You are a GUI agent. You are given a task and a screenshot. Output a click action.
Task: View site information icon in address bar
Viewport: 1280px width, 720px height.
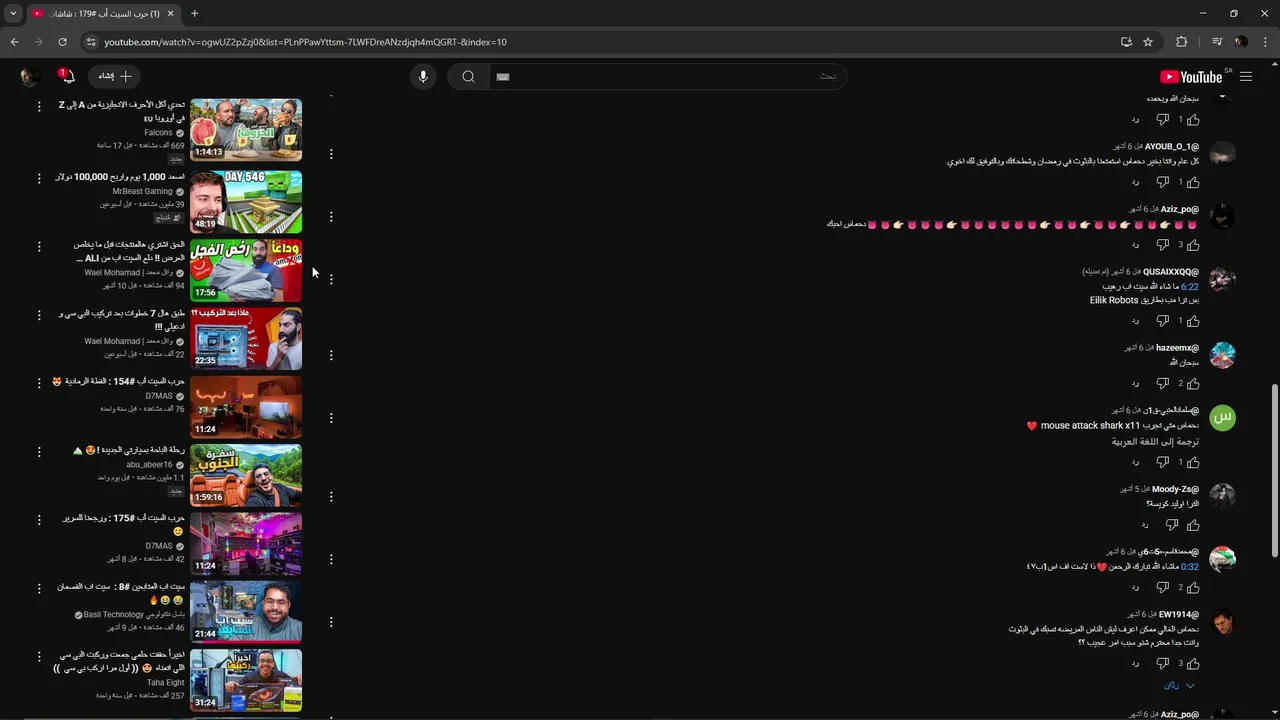[91, 42]
